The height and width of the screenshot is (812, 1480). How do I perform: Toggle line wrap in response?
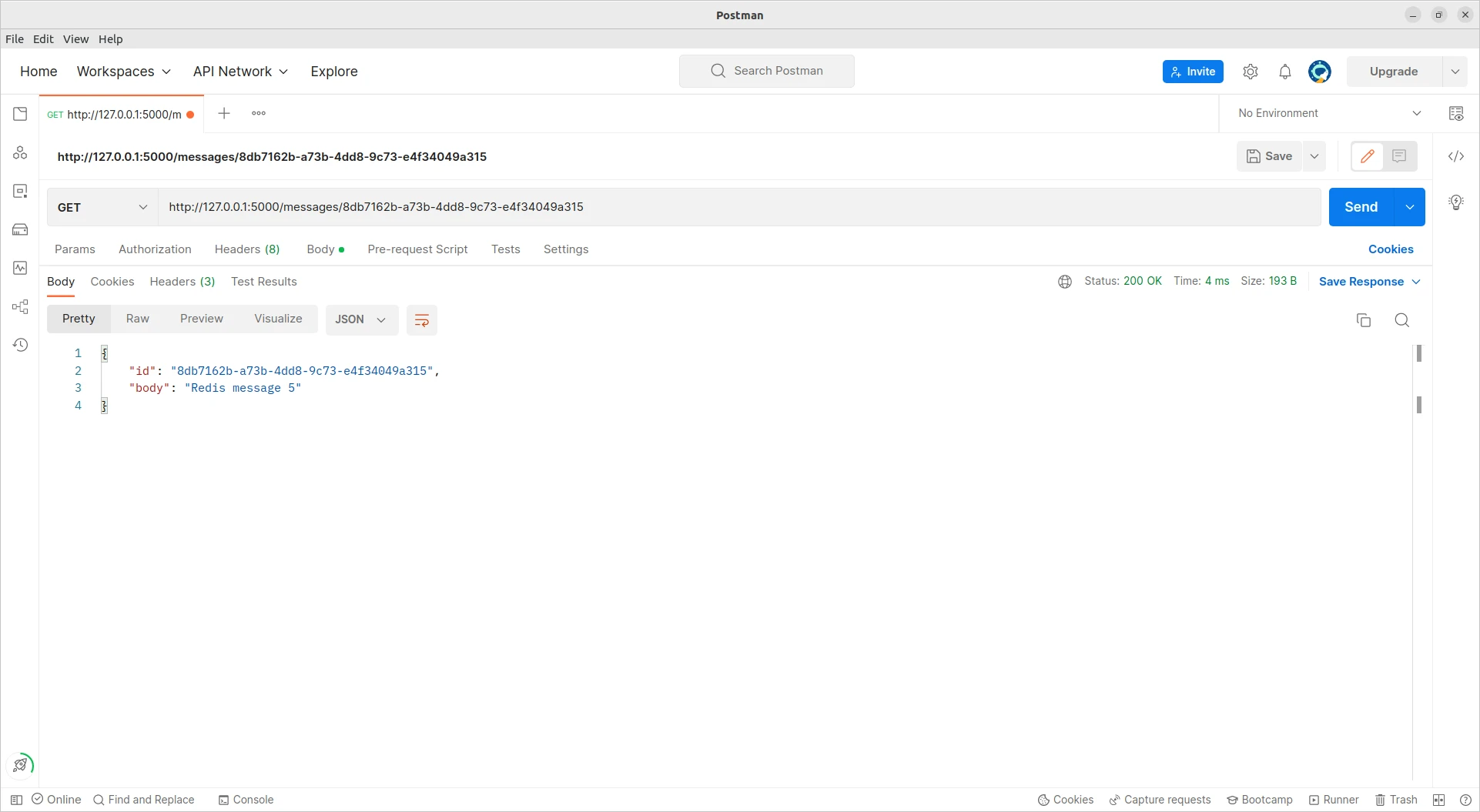421,320
